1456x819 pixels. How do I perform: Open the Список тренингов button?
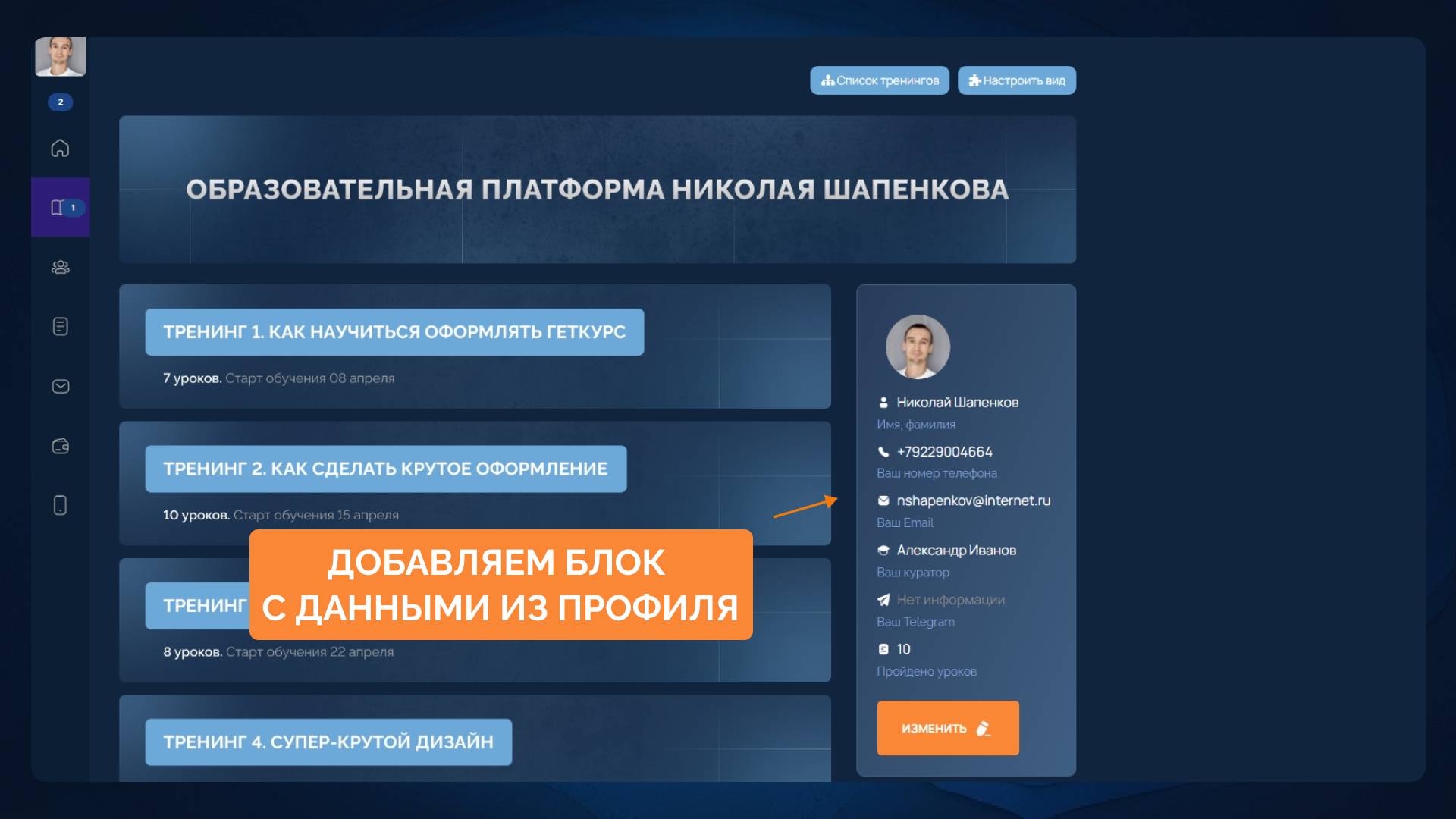point(879,80)
